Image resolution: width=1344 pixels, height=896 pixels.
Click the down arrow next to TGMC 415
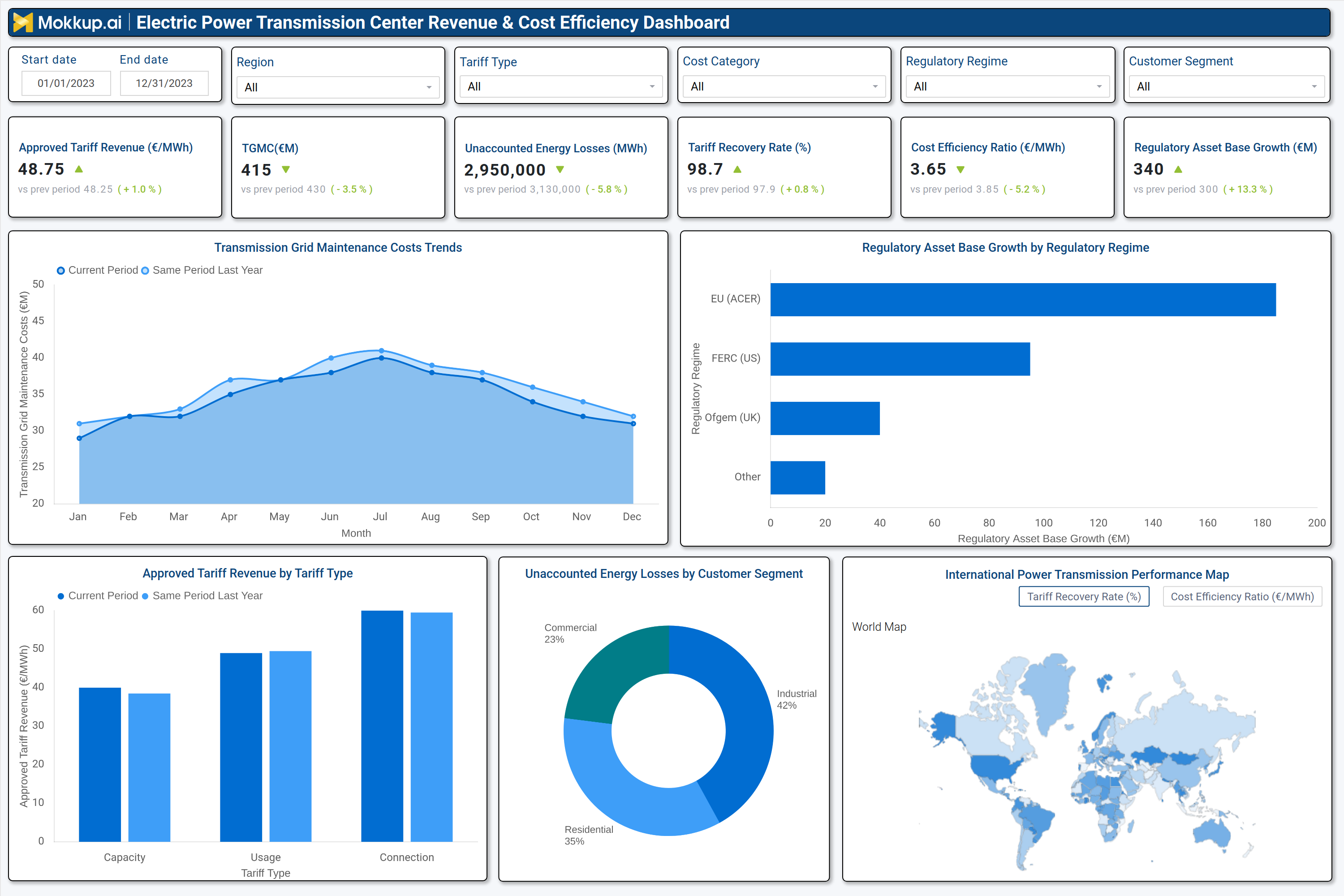[286, 170]
